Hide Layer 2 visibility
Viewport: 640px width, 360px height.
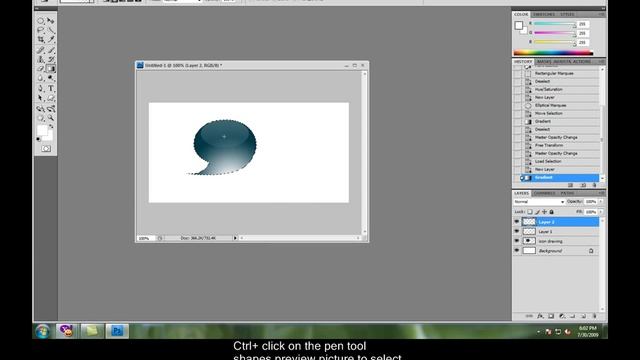tap(517, 222)
